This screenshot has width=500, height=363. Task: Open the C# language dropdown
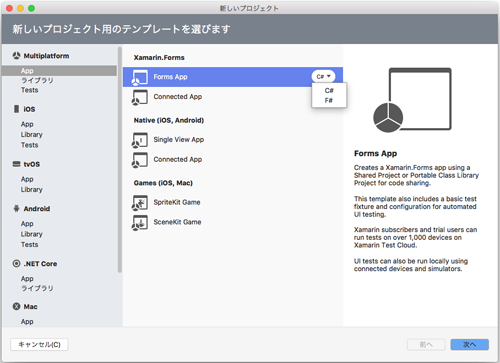pos(323,77)
